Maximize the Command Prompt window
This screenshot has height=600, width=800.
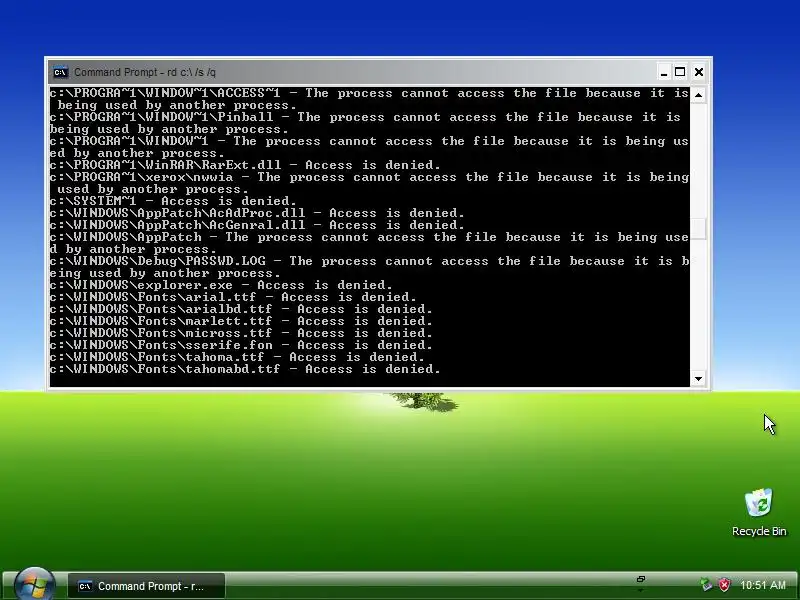pyautogui.click(x=680, y=72)
